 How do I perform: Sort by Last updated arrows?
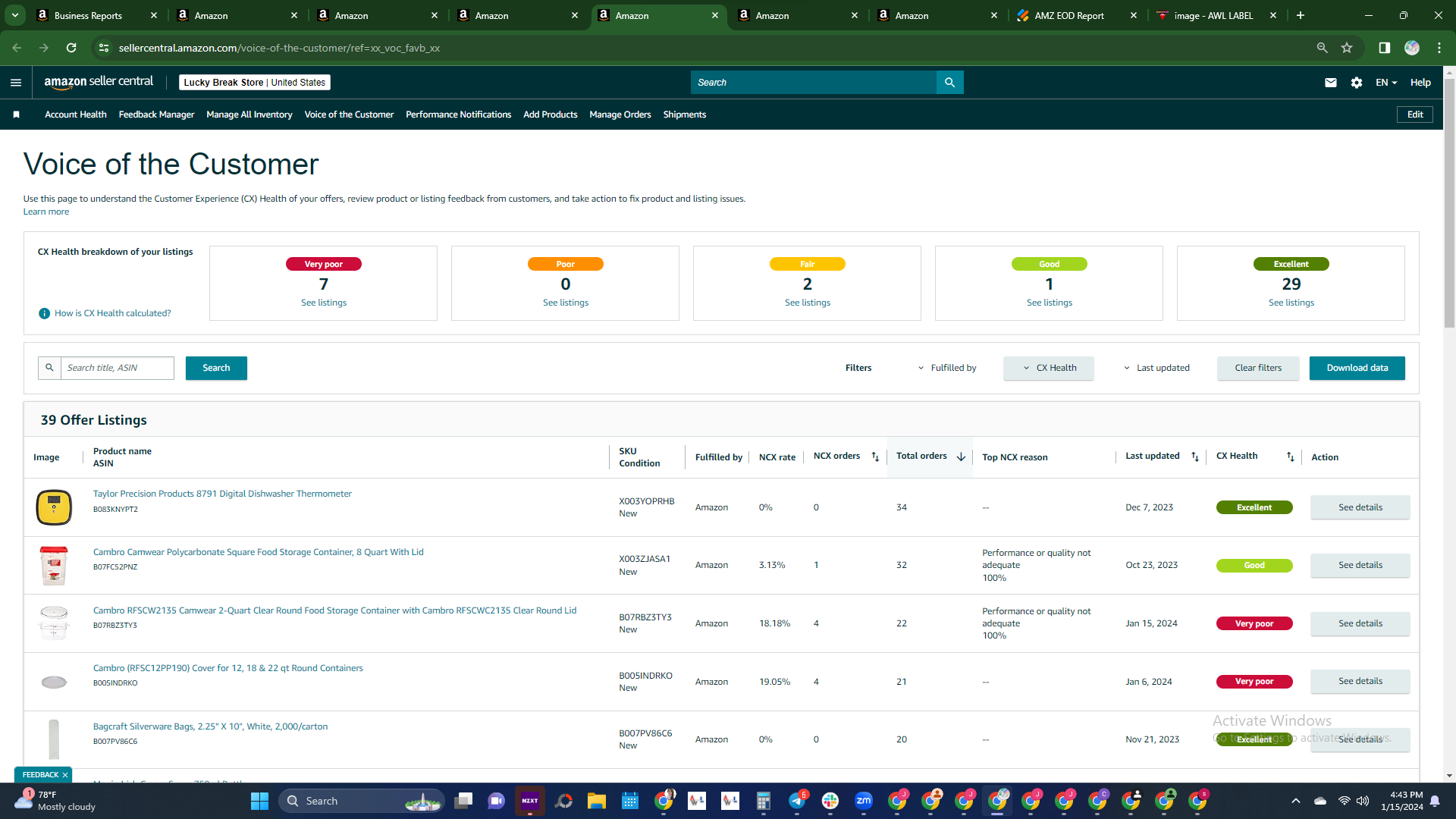pyautogui.click(x=1195, y=457)
